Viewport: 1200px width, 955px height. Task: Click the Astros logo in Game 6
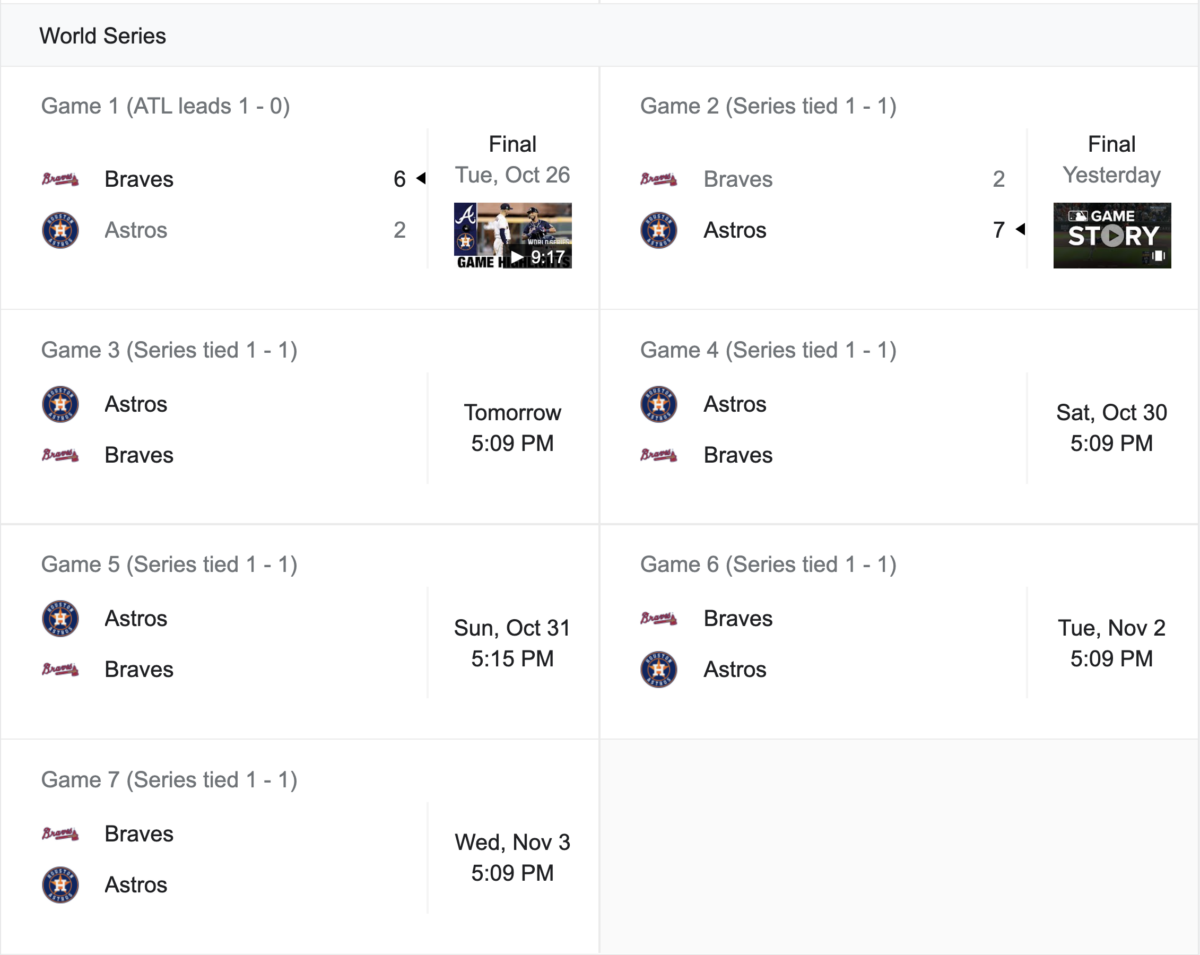(x=659, y=669)
